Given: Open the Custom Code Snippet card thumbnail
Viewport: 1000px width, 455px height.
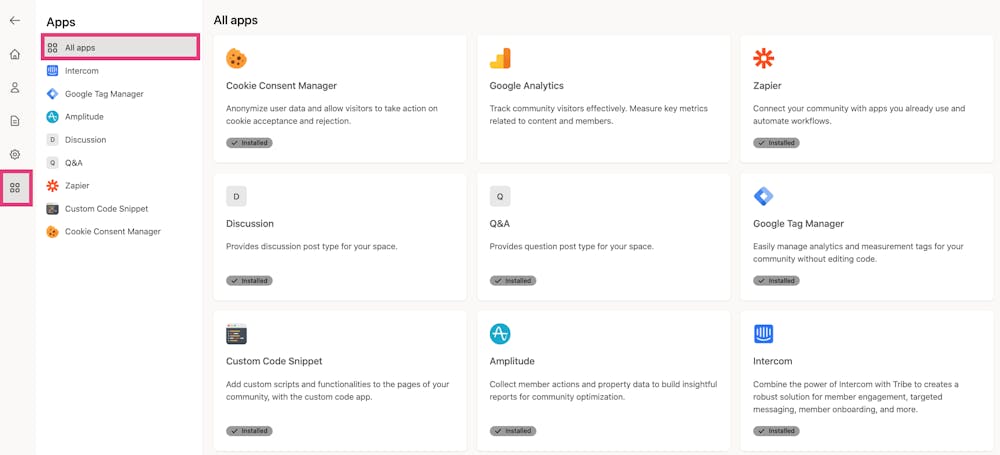Looking at the screenshot, I should [x=237, y=334].
